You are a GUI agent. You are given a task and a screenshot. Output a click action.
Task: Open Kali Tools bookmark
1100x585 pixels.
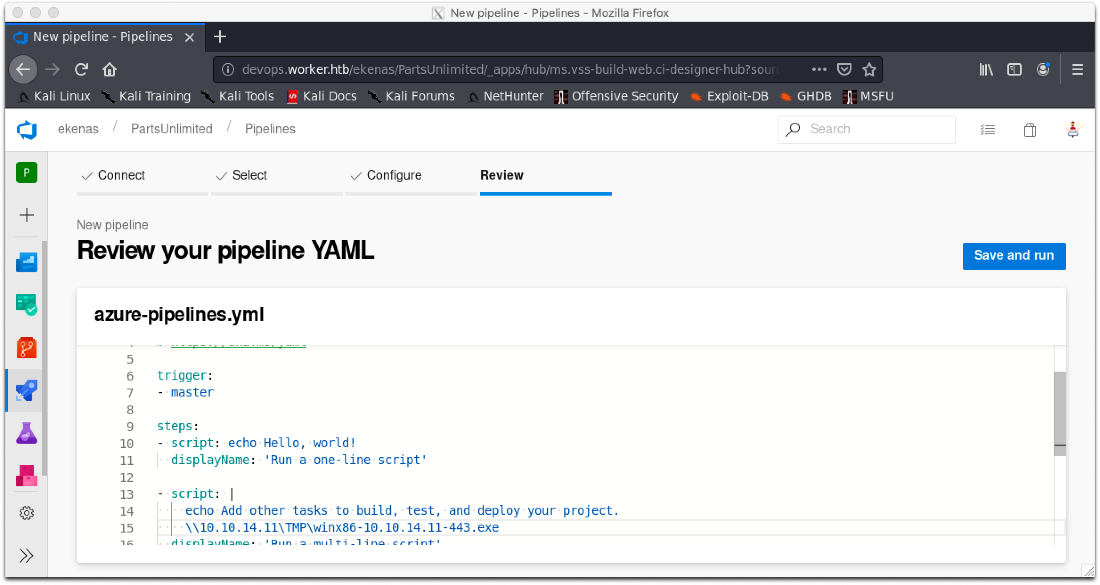(239, 96)
